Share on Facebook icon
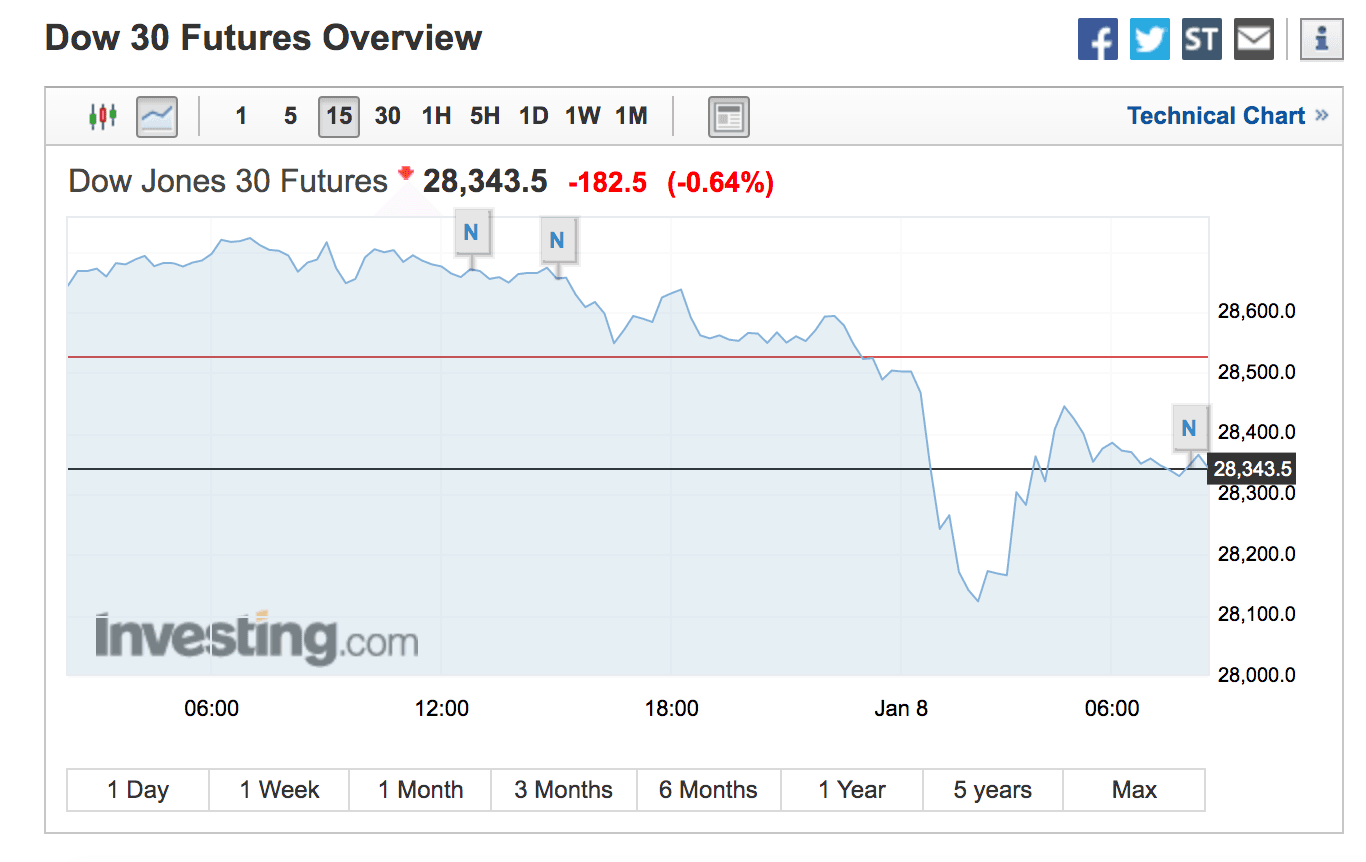This screenshot has width=1366, height=862. tap(1097, 40)
